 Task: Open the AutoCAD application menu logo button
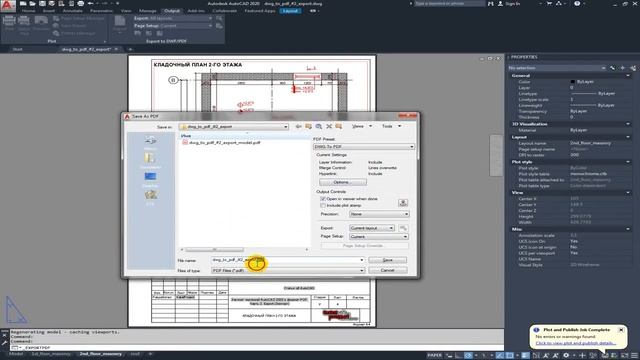[x=7, y=5]
